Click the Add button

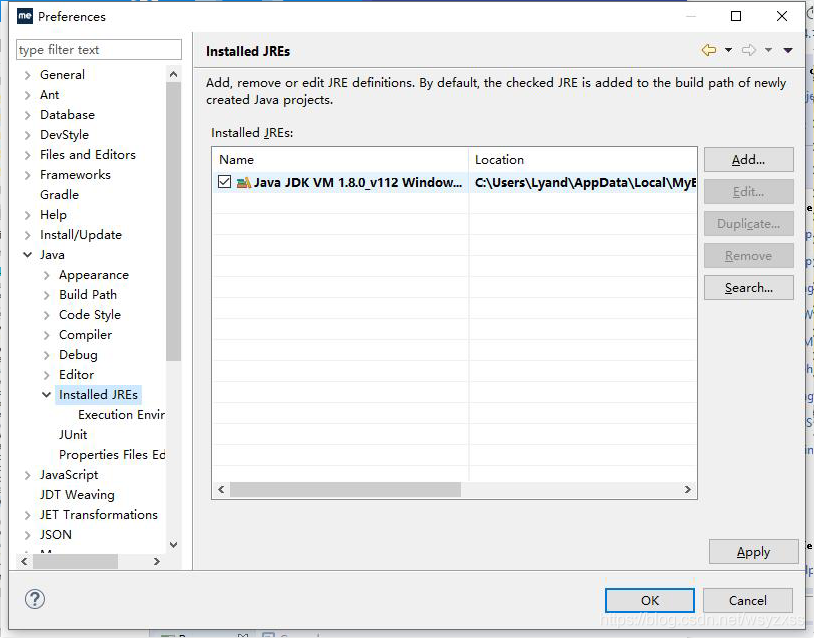[x=748, y=159]
